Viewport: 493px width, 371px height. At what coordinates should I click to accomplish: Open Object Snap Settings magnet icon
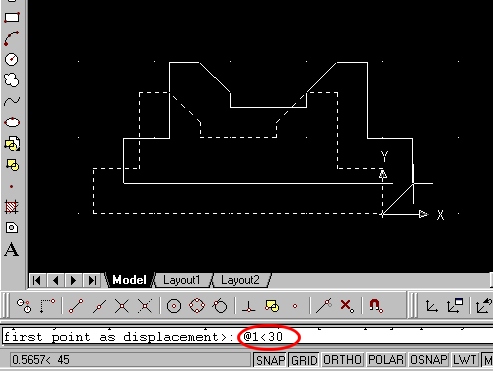(376, 306)
